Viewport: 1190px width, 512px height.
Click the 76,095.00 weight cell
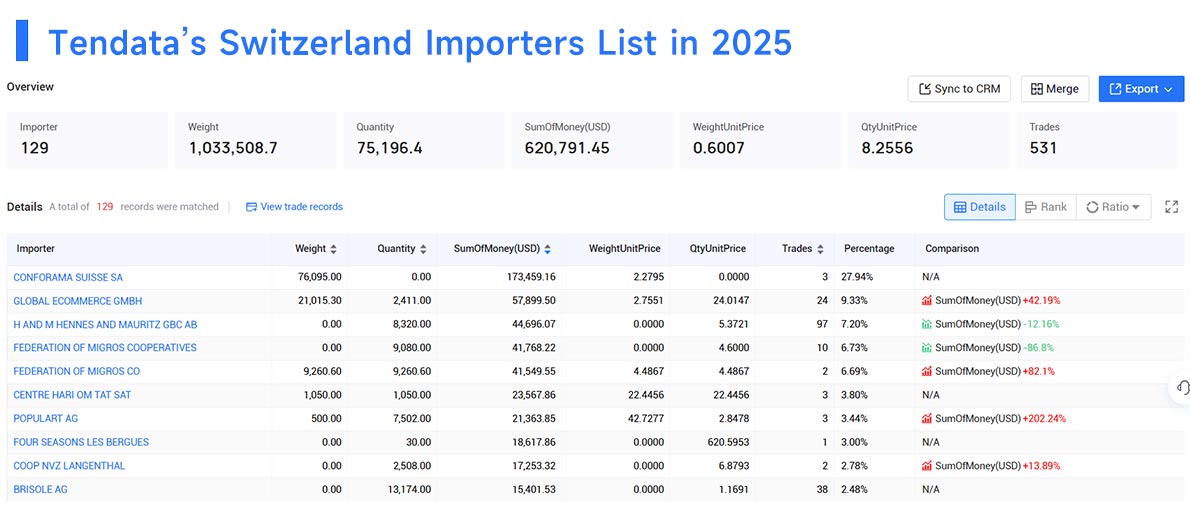pos(320,277)
